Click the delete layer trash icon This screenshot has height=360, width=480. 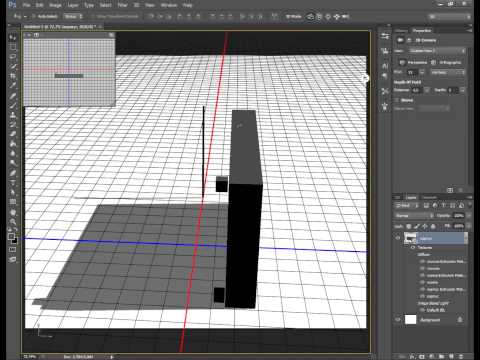pos(462,356)
